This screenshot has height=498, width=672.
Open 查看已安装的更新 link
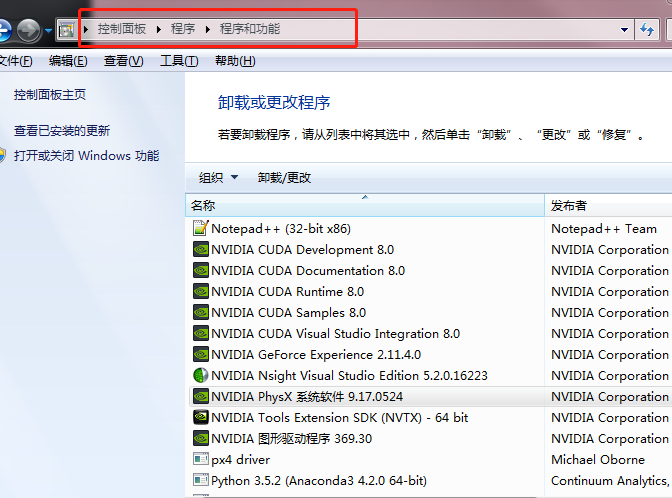click(x=62, y=130)
